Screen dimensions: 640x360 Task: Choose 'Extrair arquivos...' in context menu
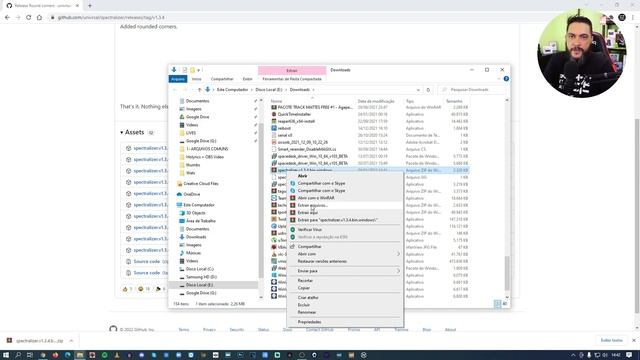pos(312,205)
